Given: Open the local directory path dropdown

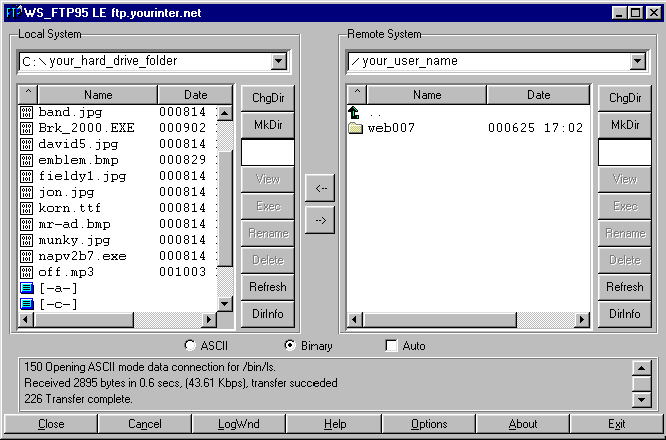Looking at the screenshot, I should (279, 61).
